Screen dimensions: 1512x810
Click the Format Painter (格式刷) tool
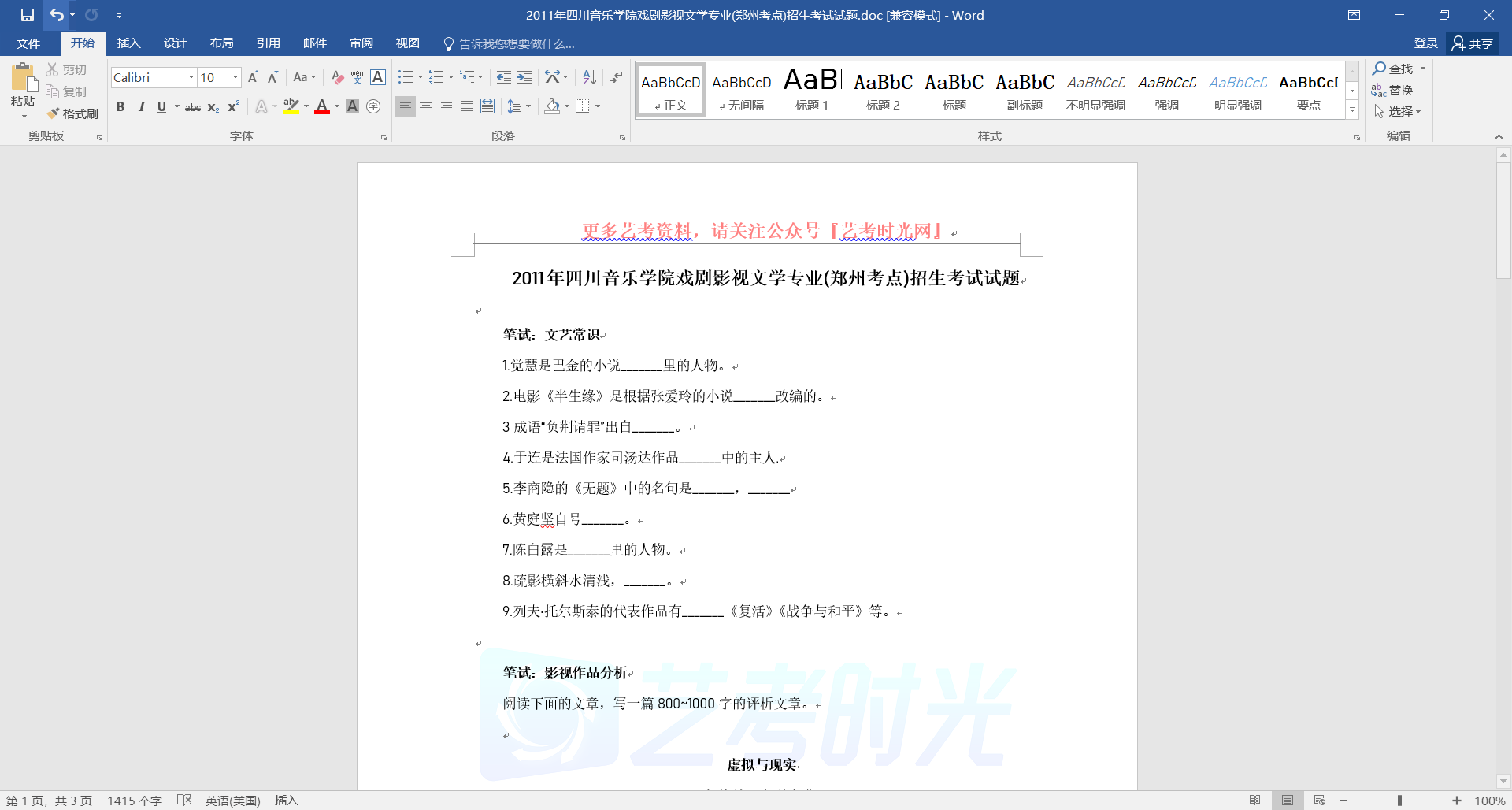pyautogui.click(x=72, y=113)
